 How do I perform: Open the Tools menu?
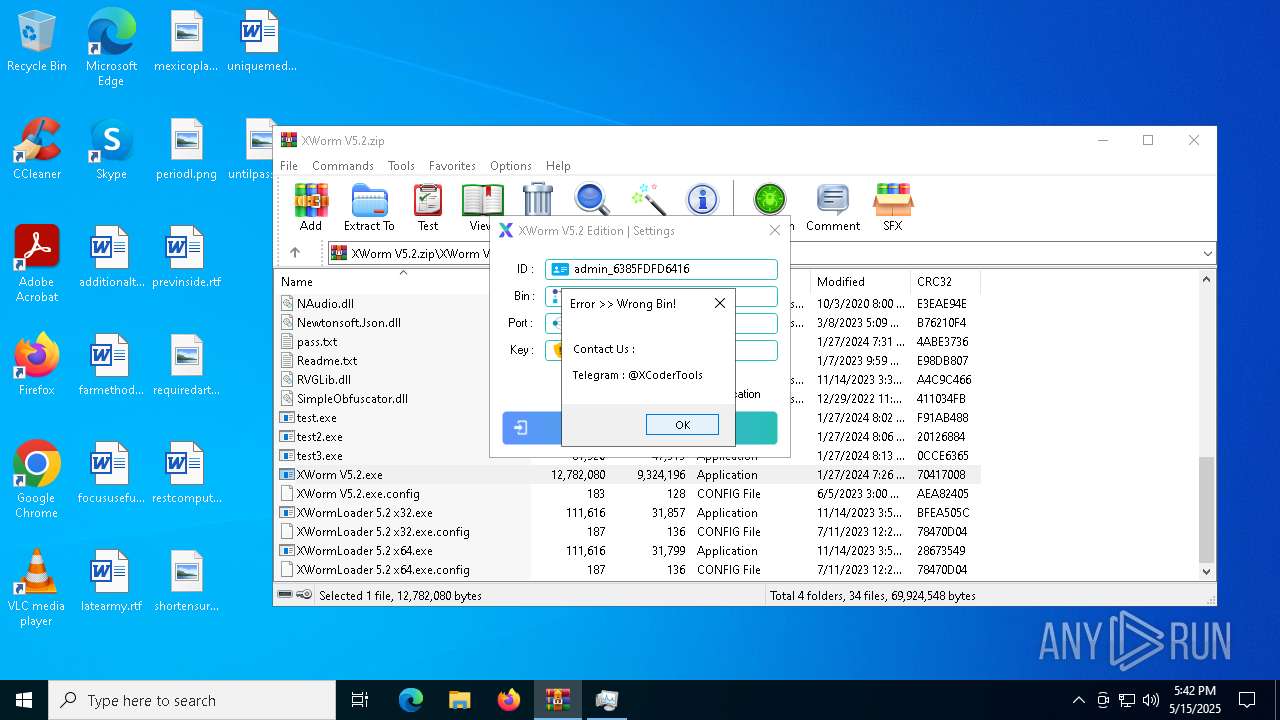click(401, 166)
